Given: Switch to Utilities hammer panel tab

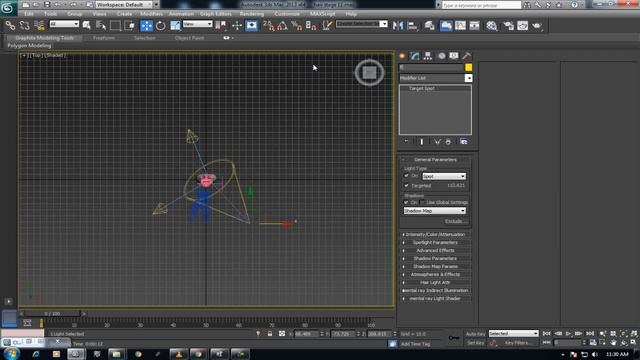Looking at the screenshot, I should pyautogui.click(x=467, y=56).
